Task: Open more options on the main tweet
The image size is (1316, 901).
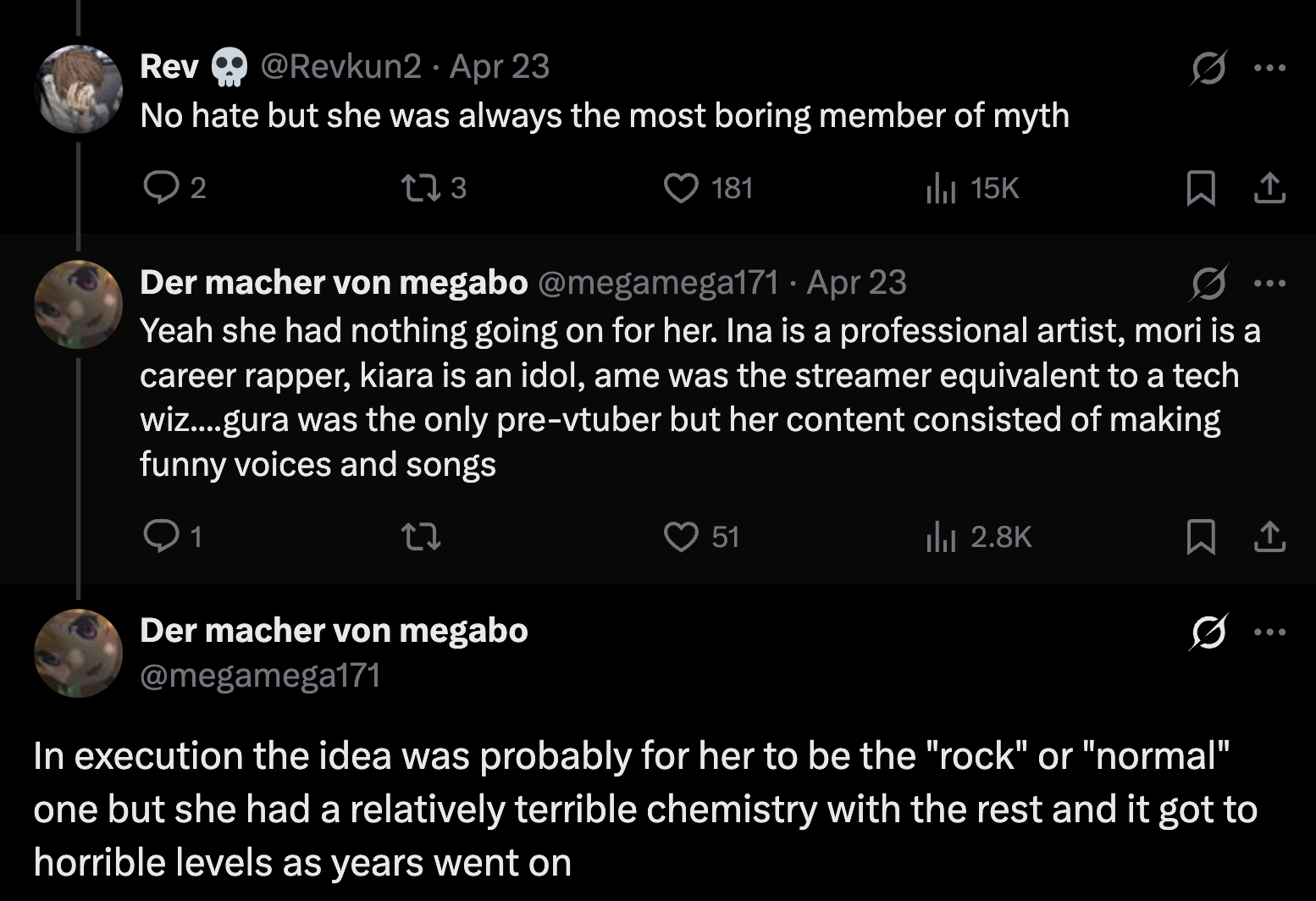Action: pos(1269,632)
